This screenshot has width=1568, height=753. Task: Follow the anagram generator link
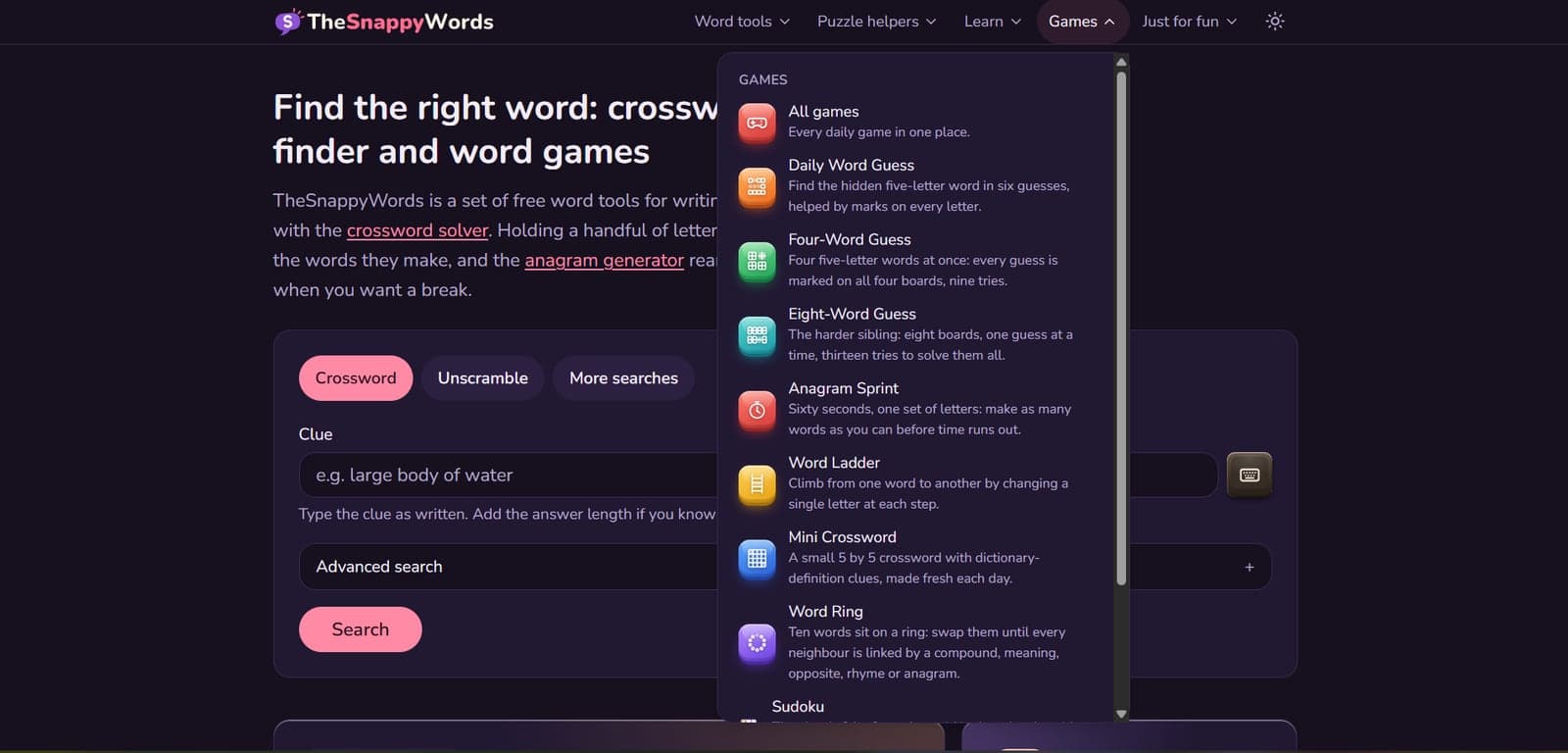pos(604,260)
